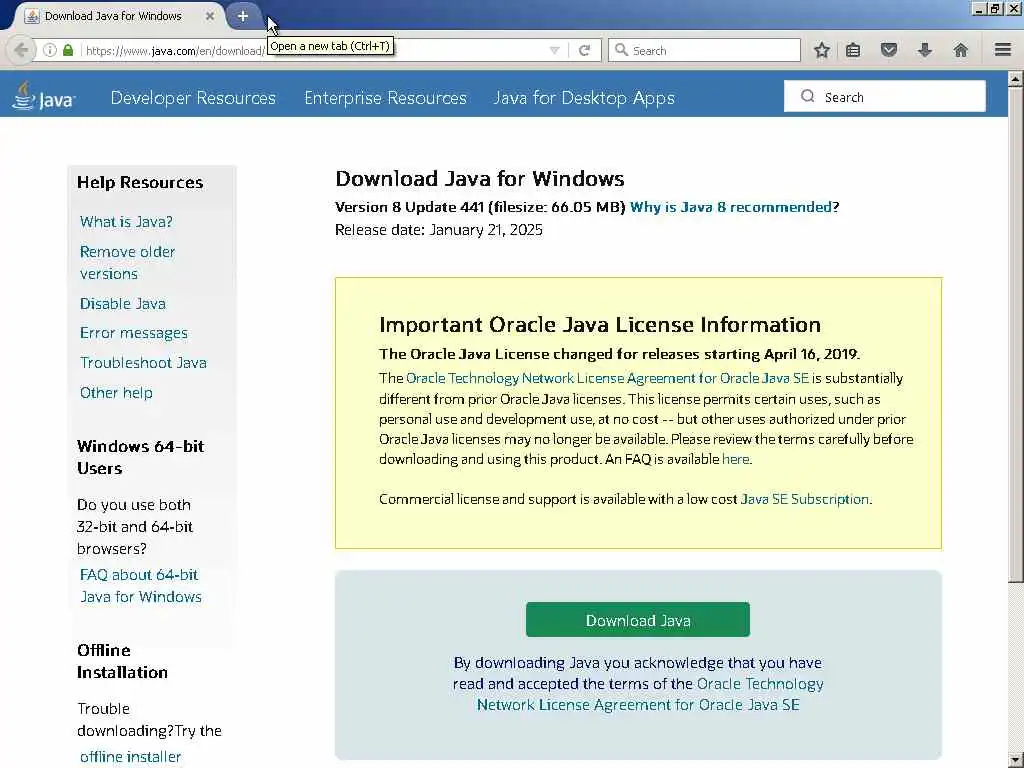Click the page vertical scrollbar thumb
This screenshot has width=1024, height=768.
1015,334
